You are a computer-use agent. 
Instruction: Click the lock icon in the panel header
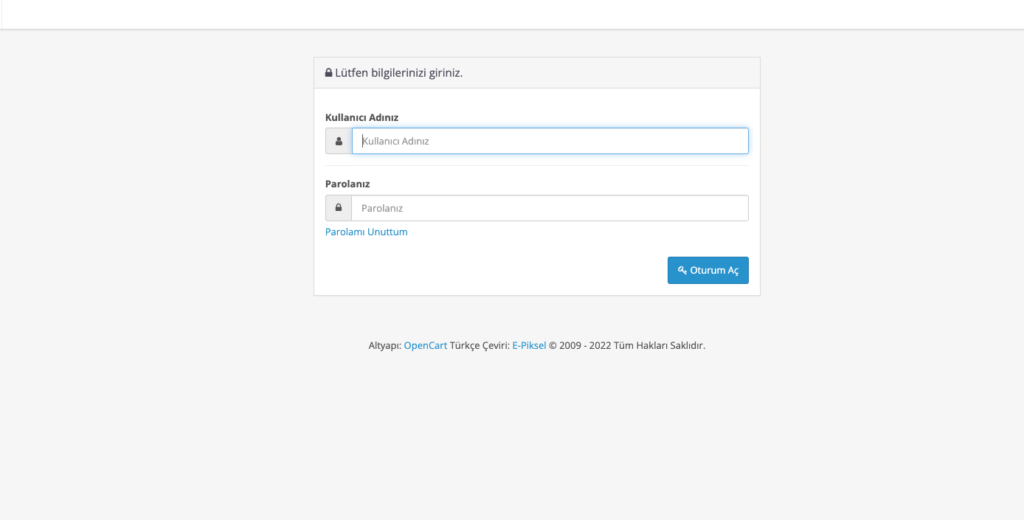coord(328,73)
